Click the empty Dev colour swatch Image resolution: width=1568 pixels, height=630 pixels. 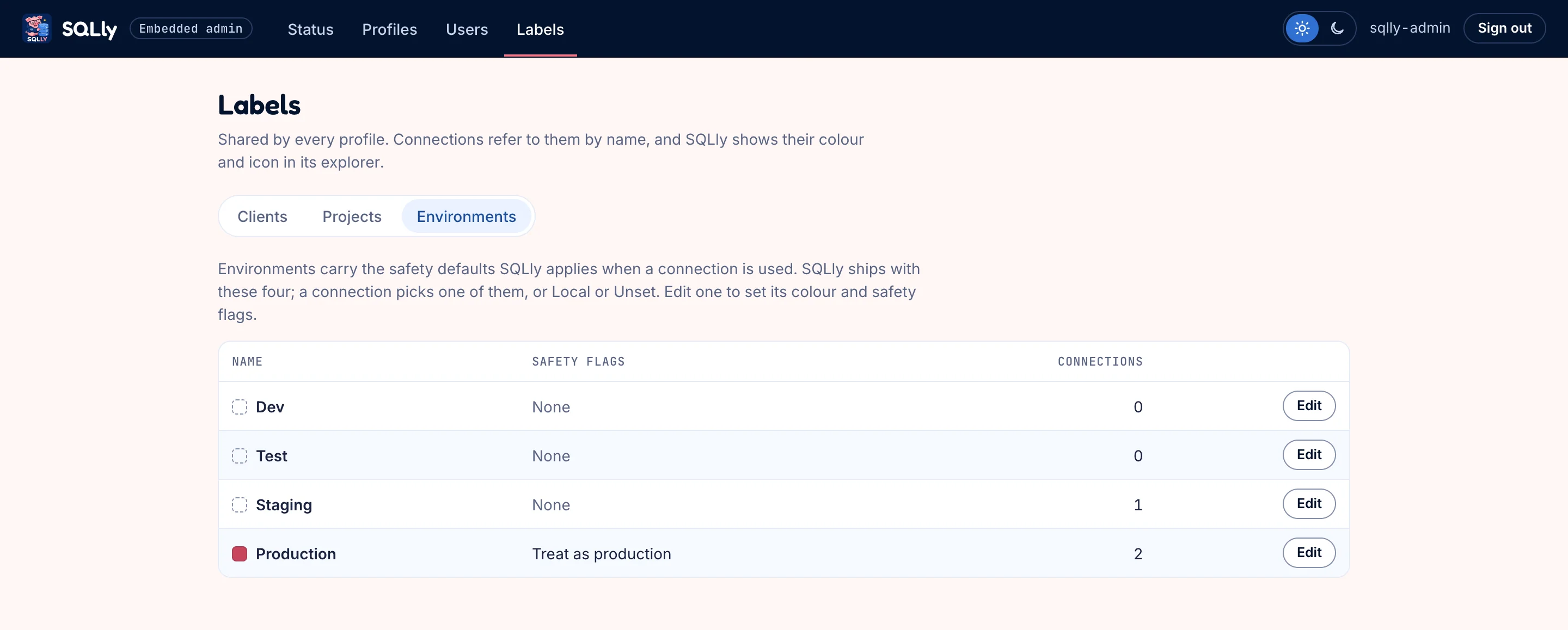[x=239, y=407]
